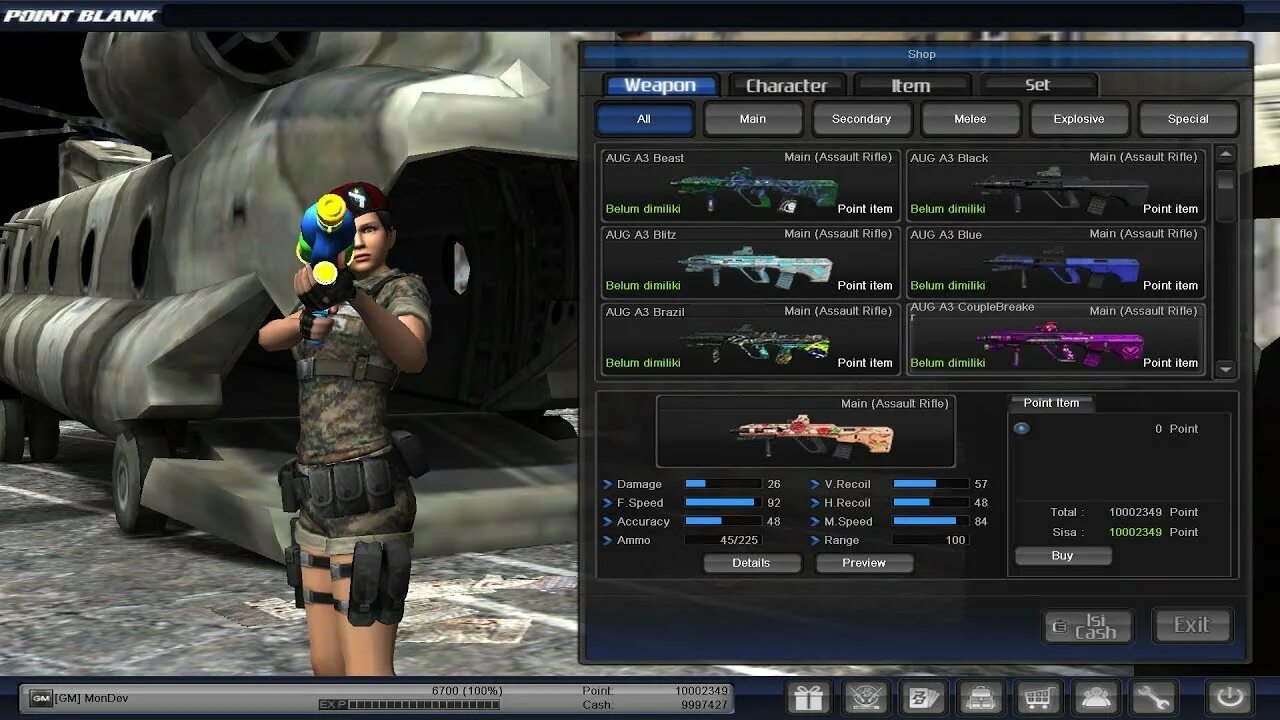The height and width of the screenshot is (720, 1280).
Task: Click the Damage stat bar
Action: tap(722, 484)
